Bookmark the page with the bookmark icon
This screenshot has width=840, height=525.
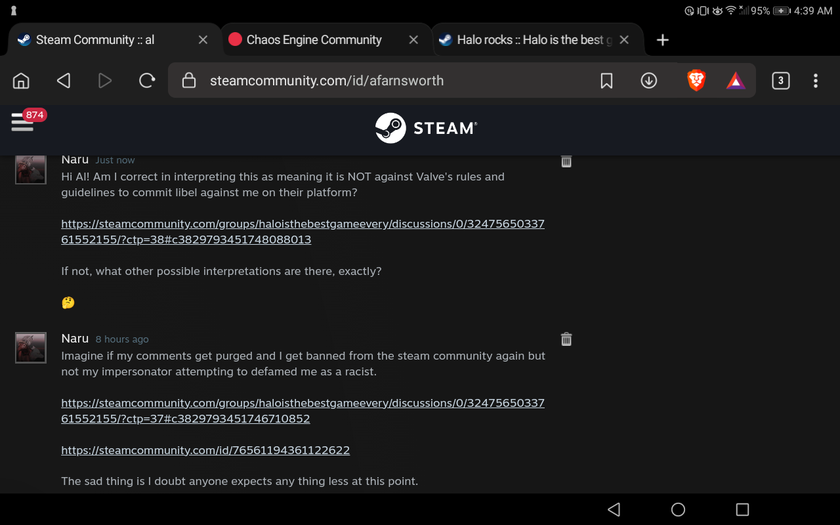click(606, 81)
